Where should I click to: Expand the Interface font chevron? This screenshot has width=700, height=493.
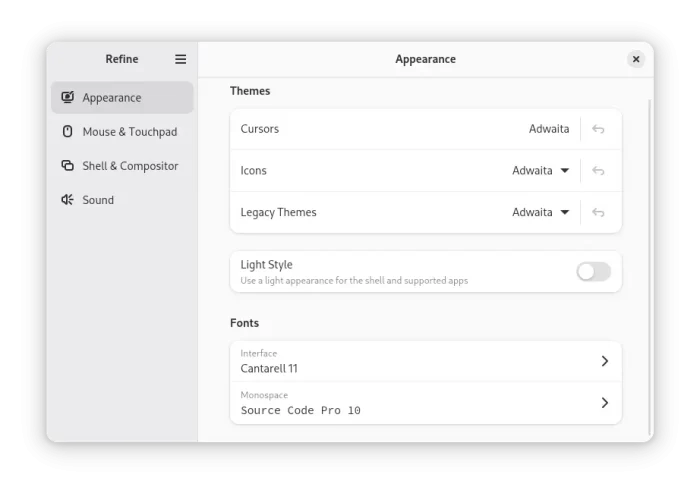pyautogui.click(x=604, y=361)
